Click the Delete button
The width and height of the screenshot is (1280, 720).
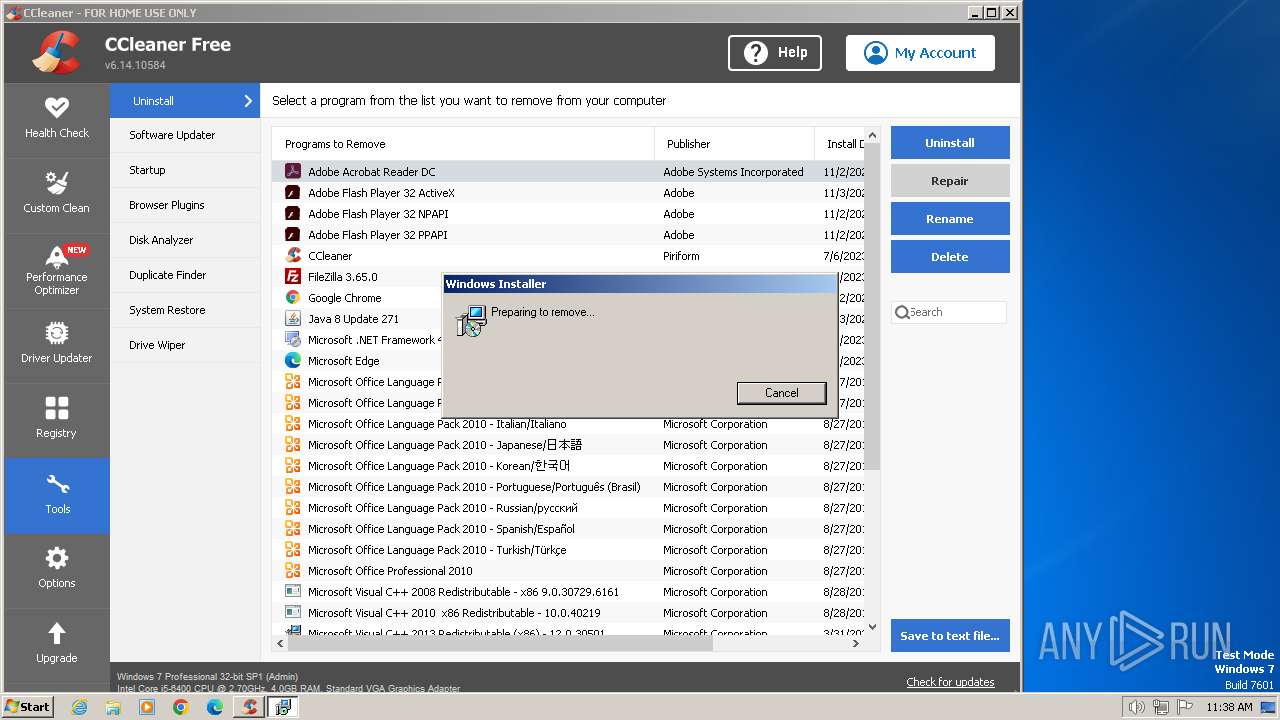950,257
